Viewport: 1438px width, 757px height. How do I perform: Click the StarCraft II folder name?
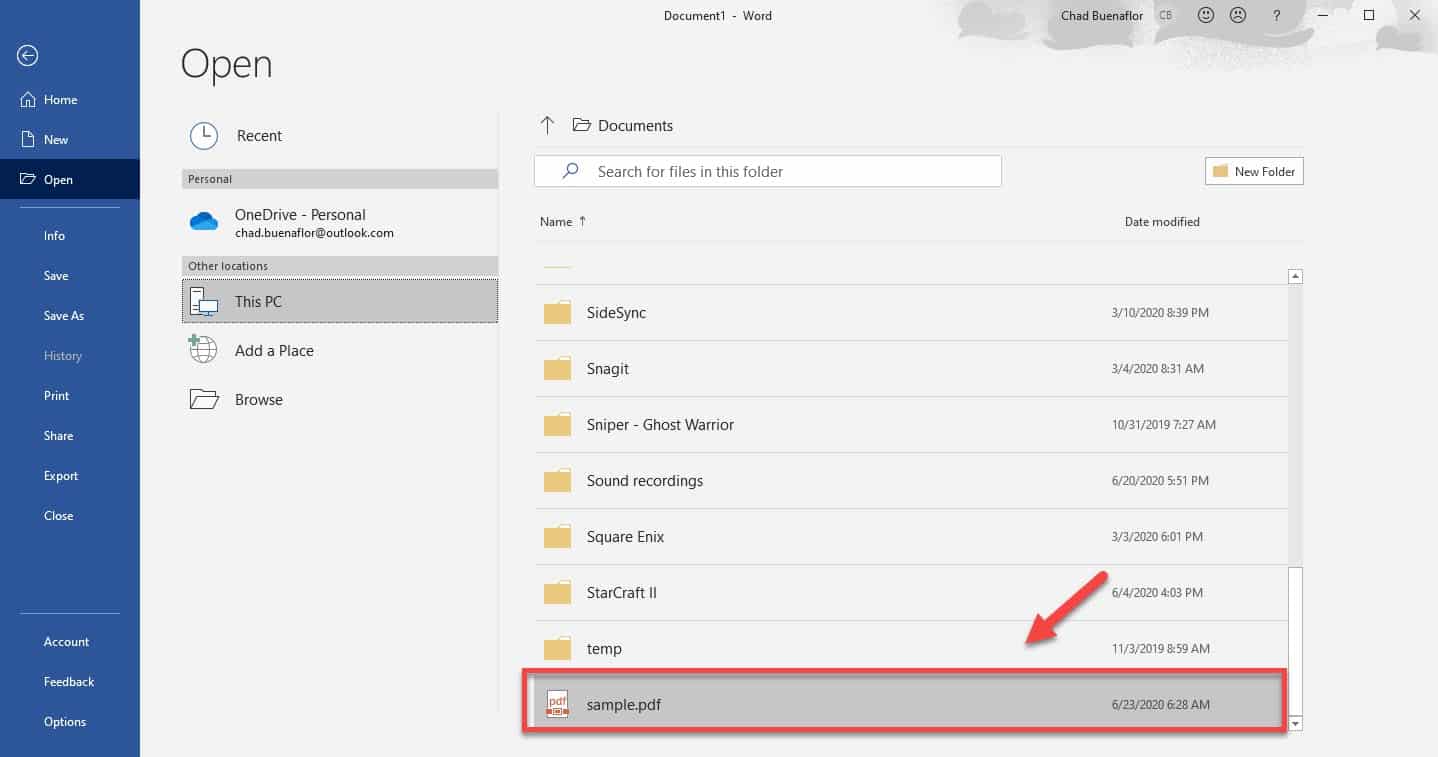(622, 593)
